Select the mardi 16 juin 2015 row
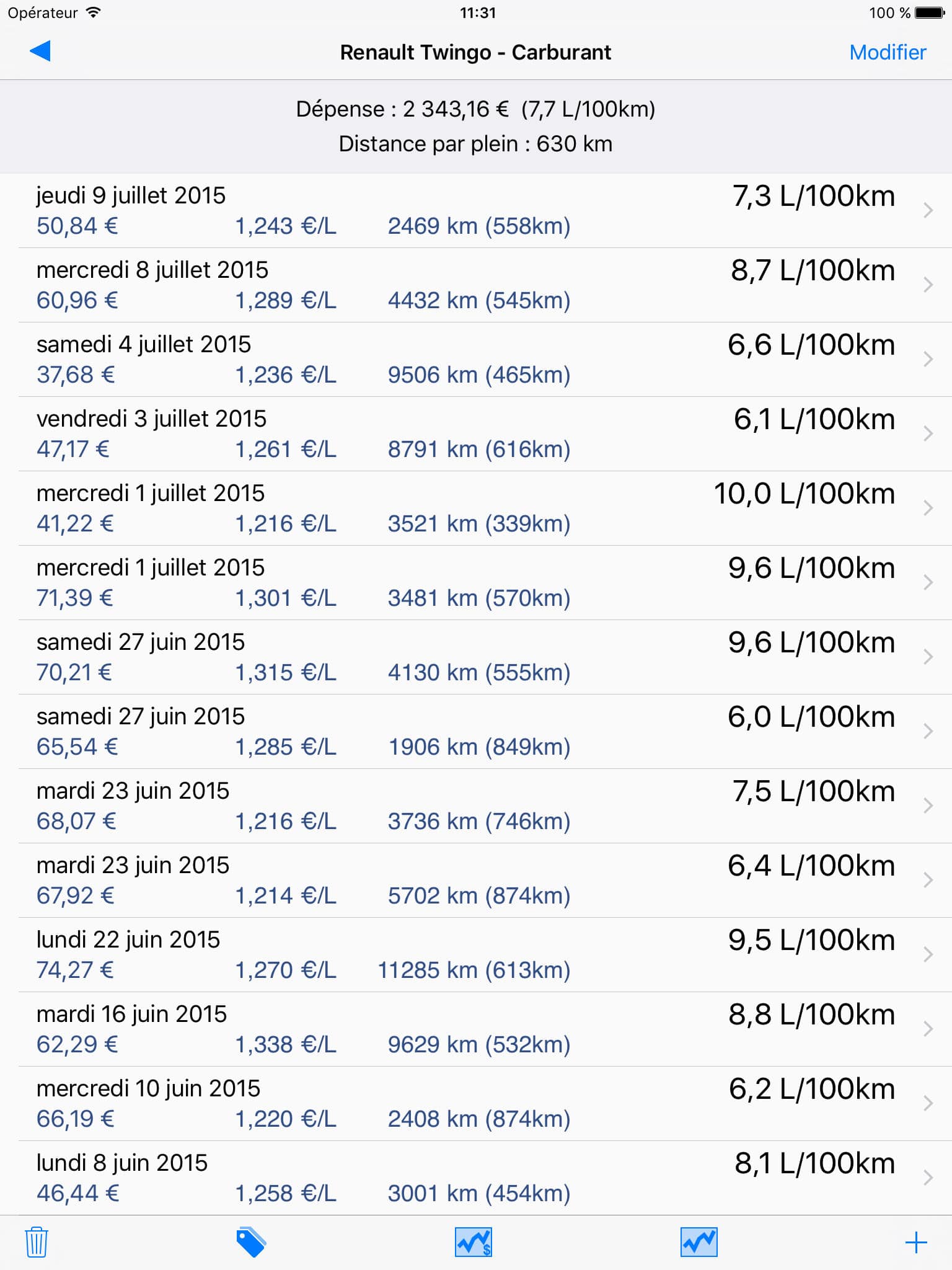952x1270 pixels. 476,1029
